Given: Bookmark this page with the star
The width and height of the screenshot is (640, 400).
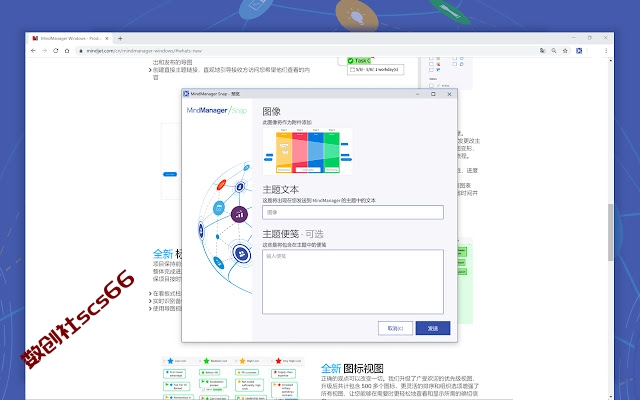Looking at the screenshot, I should point(565,51).
